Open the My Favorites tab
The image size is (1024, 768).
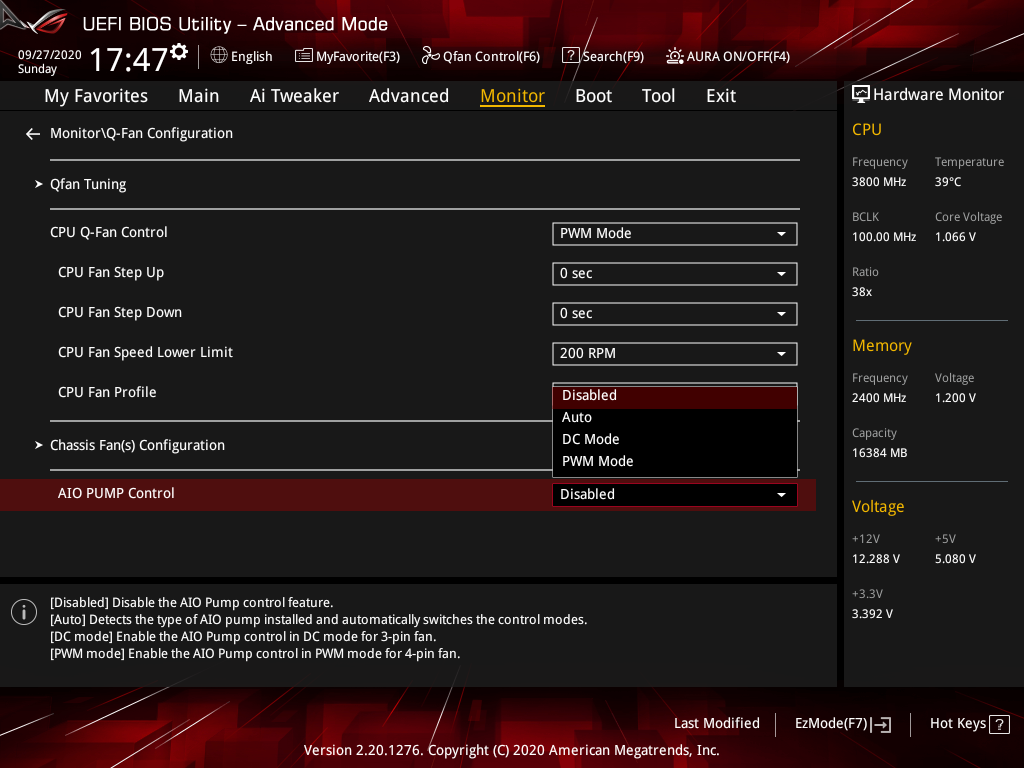(x=96, y=96)
